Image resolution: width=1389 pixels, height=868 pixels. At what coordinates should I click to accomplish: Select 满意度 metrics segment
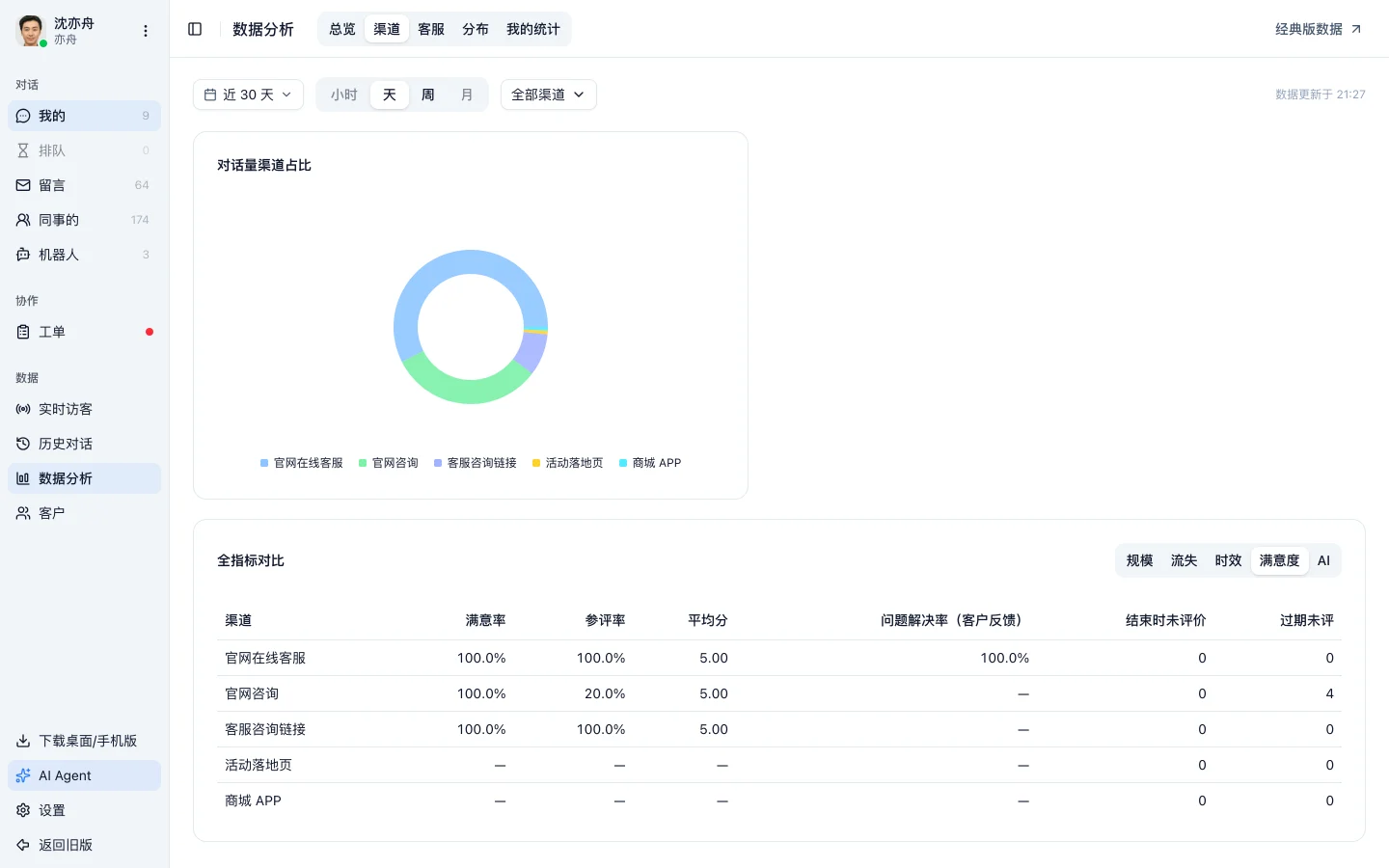click(x=1280, y=560)
